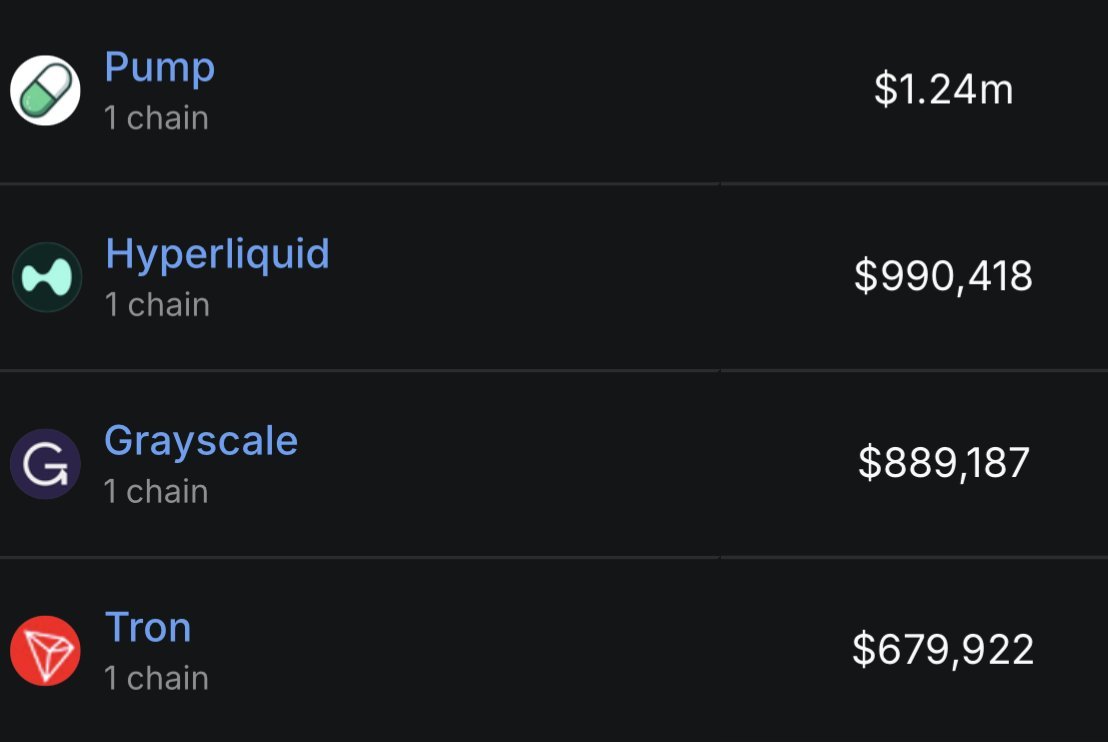
Task: Select the $889,187 Grayscale value
Action: pyautogui.click(x=943, y=462)
